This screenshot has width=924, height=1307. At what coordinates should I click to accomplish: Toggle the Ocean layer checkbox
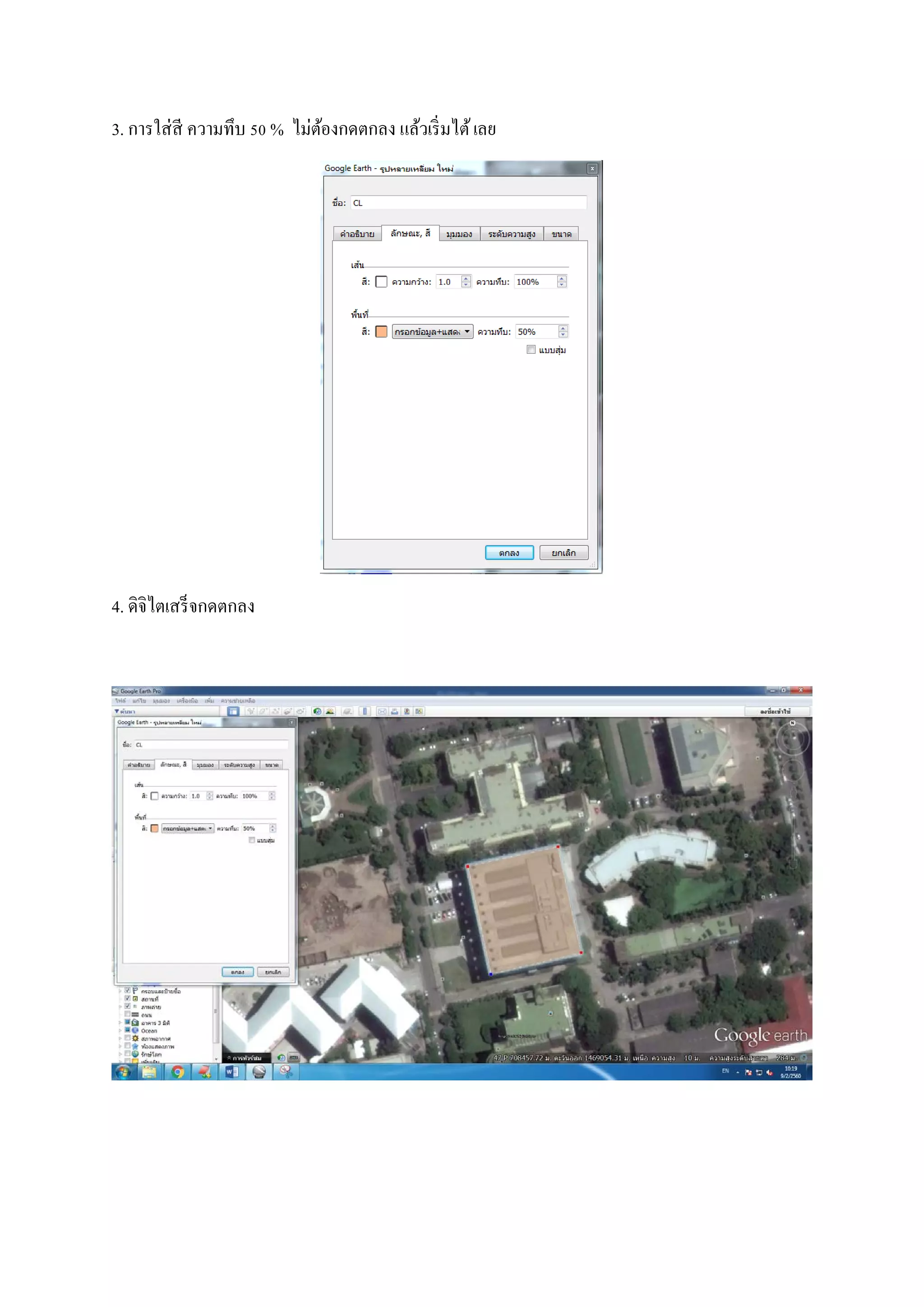tap(127, 1030)
